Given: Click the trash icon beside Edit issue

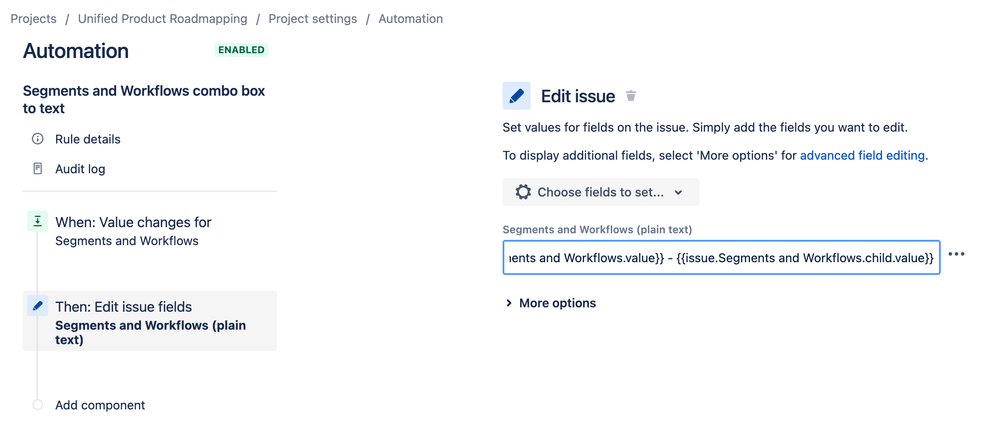Looking at the screenshot, I should (631, 96).
